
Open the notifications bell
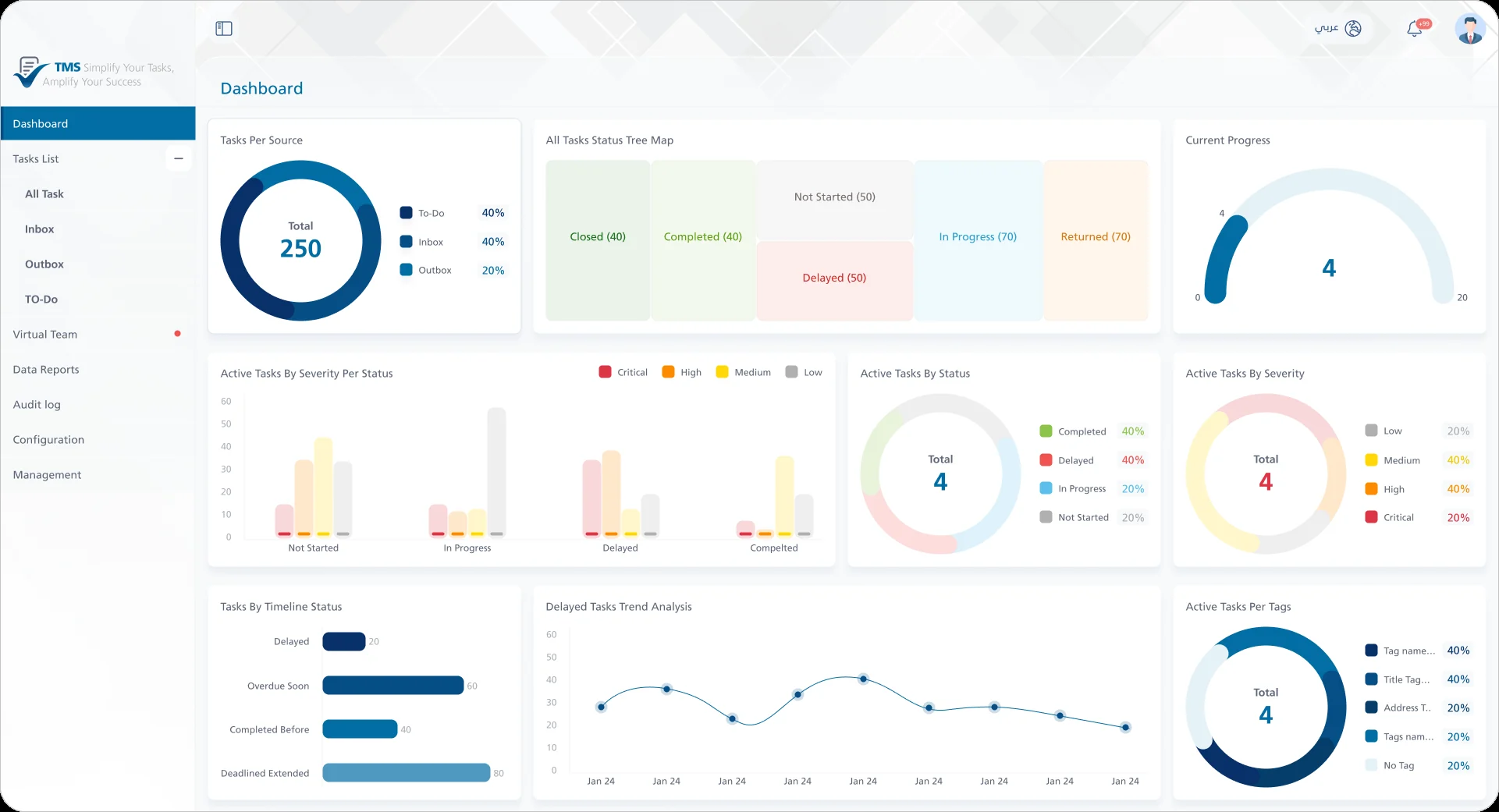1415,29
